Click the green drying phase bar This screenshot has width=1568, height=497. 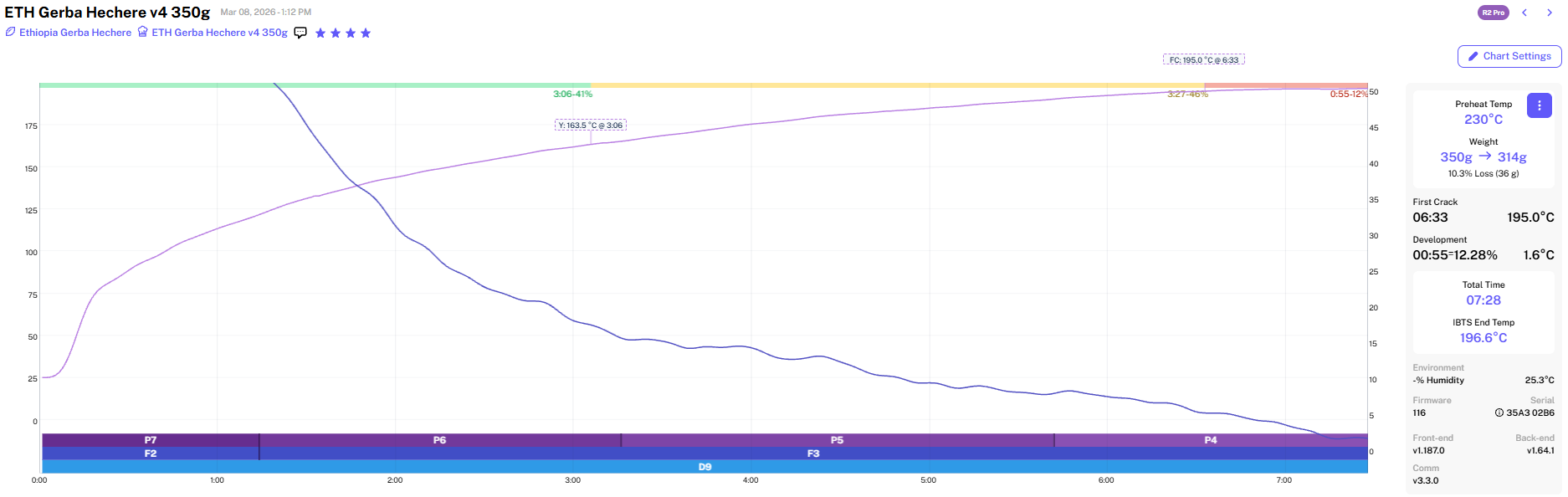315,85
